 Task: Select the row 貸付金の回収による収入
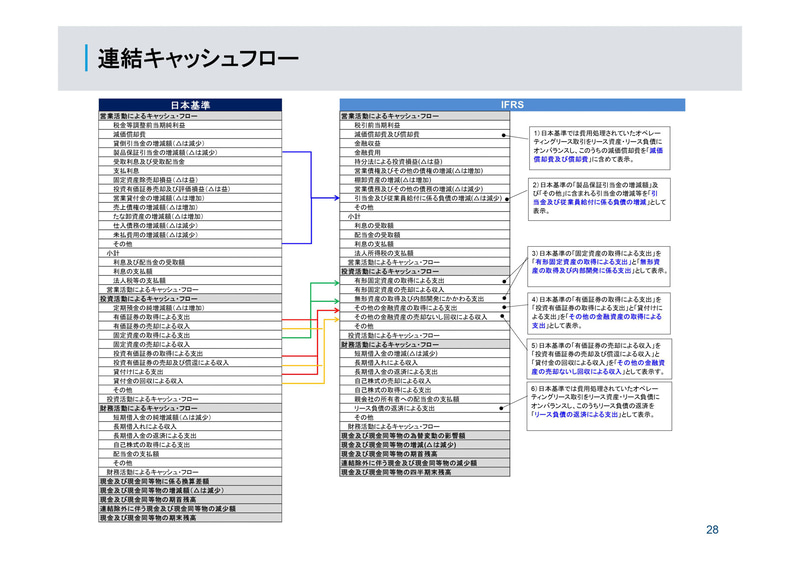(x=190, y=381)
